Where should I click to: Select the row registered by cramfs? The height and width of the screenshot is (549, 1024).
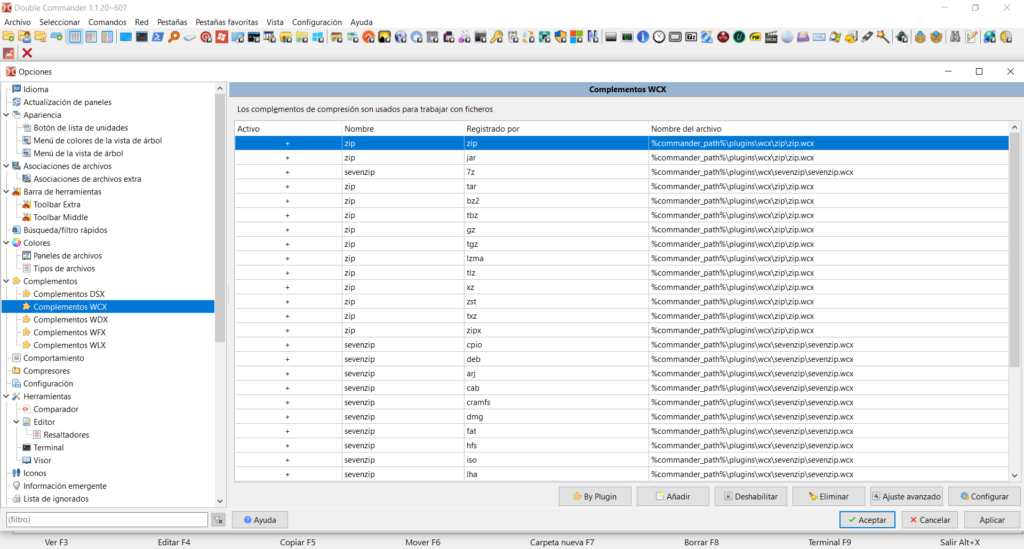(x=622, y=402)
